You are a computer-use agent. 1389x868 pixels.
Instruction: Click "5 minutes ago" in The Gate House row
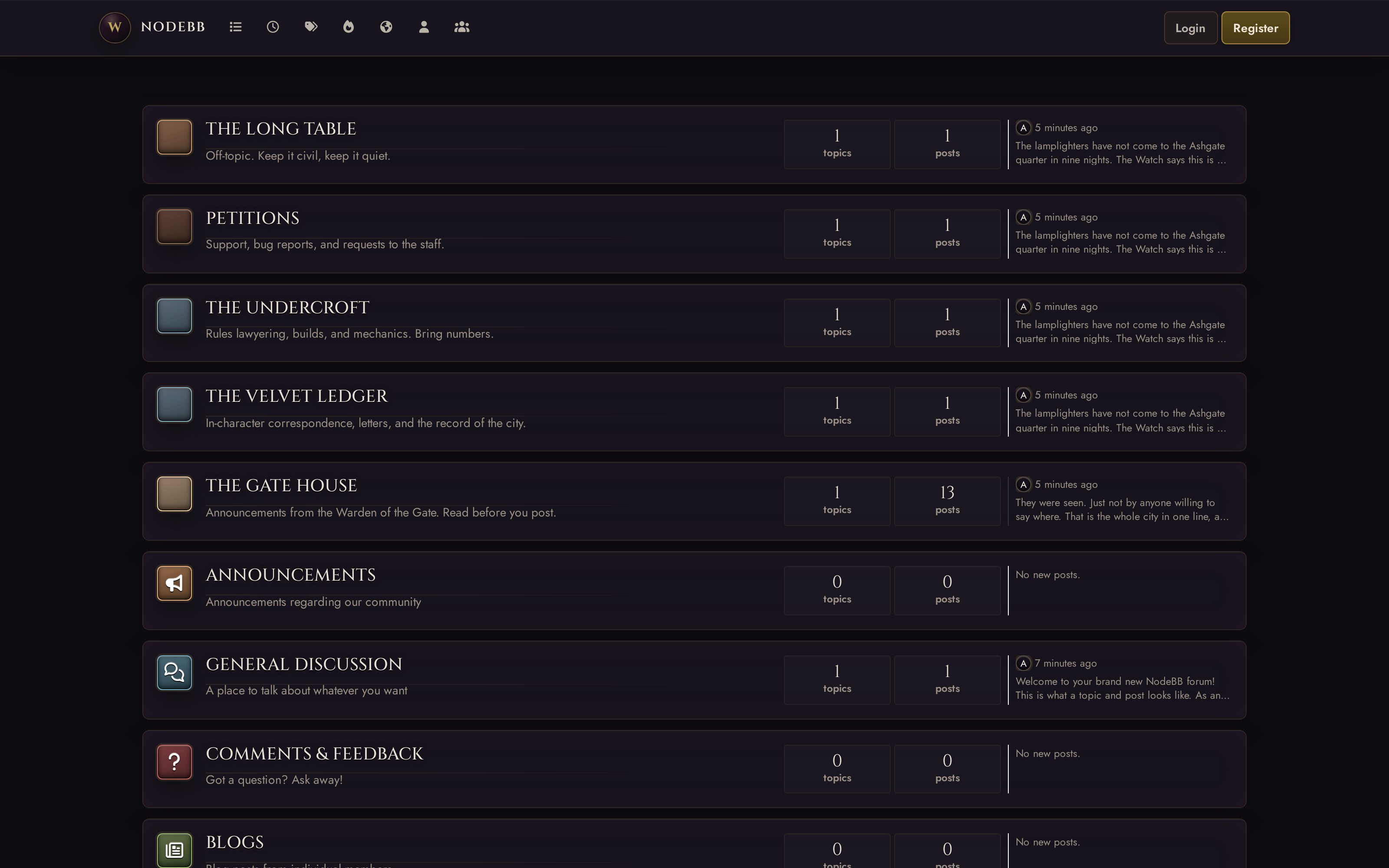pos(1066,484)
